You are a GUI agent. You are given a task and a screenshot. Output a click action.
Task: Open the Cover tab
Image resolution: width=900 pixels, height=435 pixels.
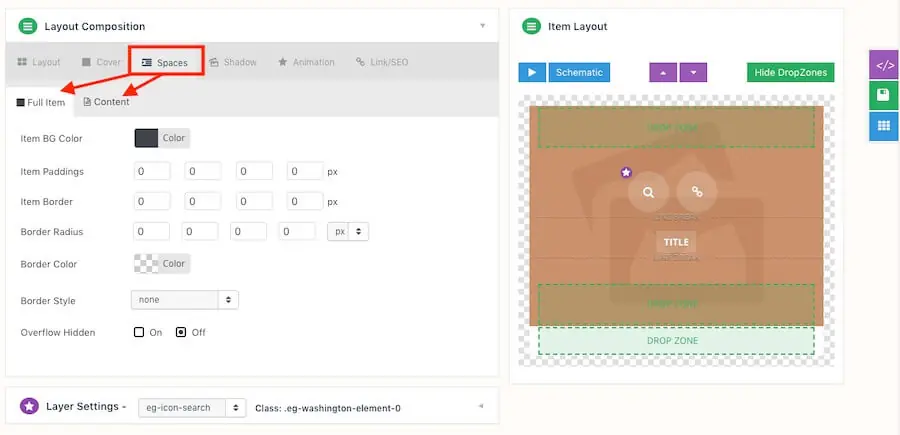tap(101, 62)
